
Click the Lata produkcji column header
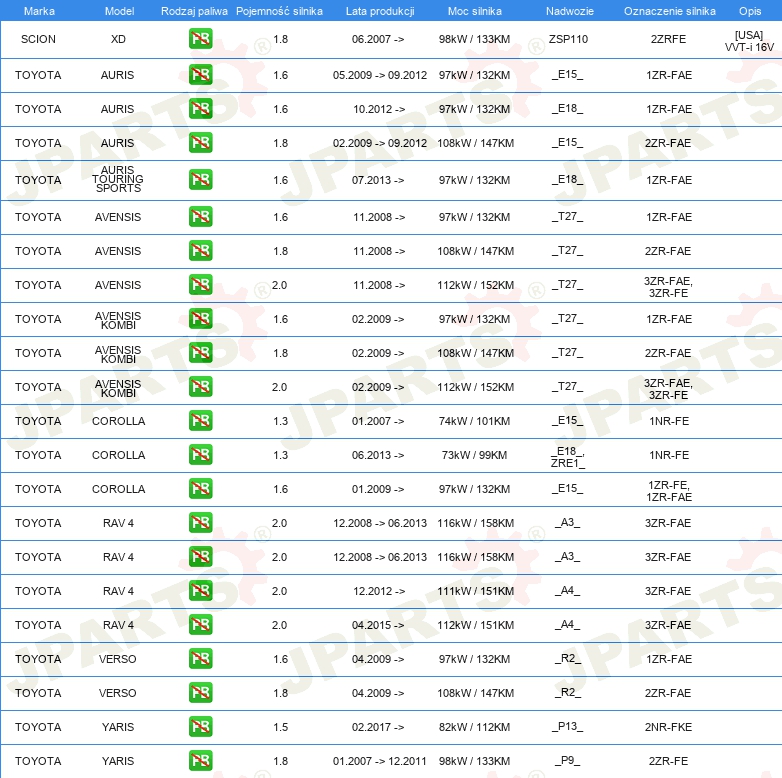tap(380, 11)
